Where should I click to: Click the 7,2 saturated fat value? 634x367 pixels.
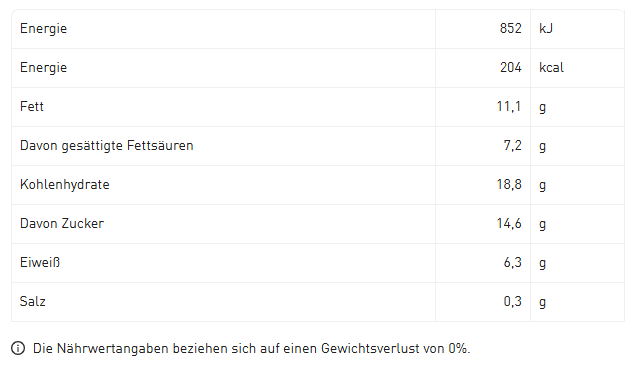[512, 146]
